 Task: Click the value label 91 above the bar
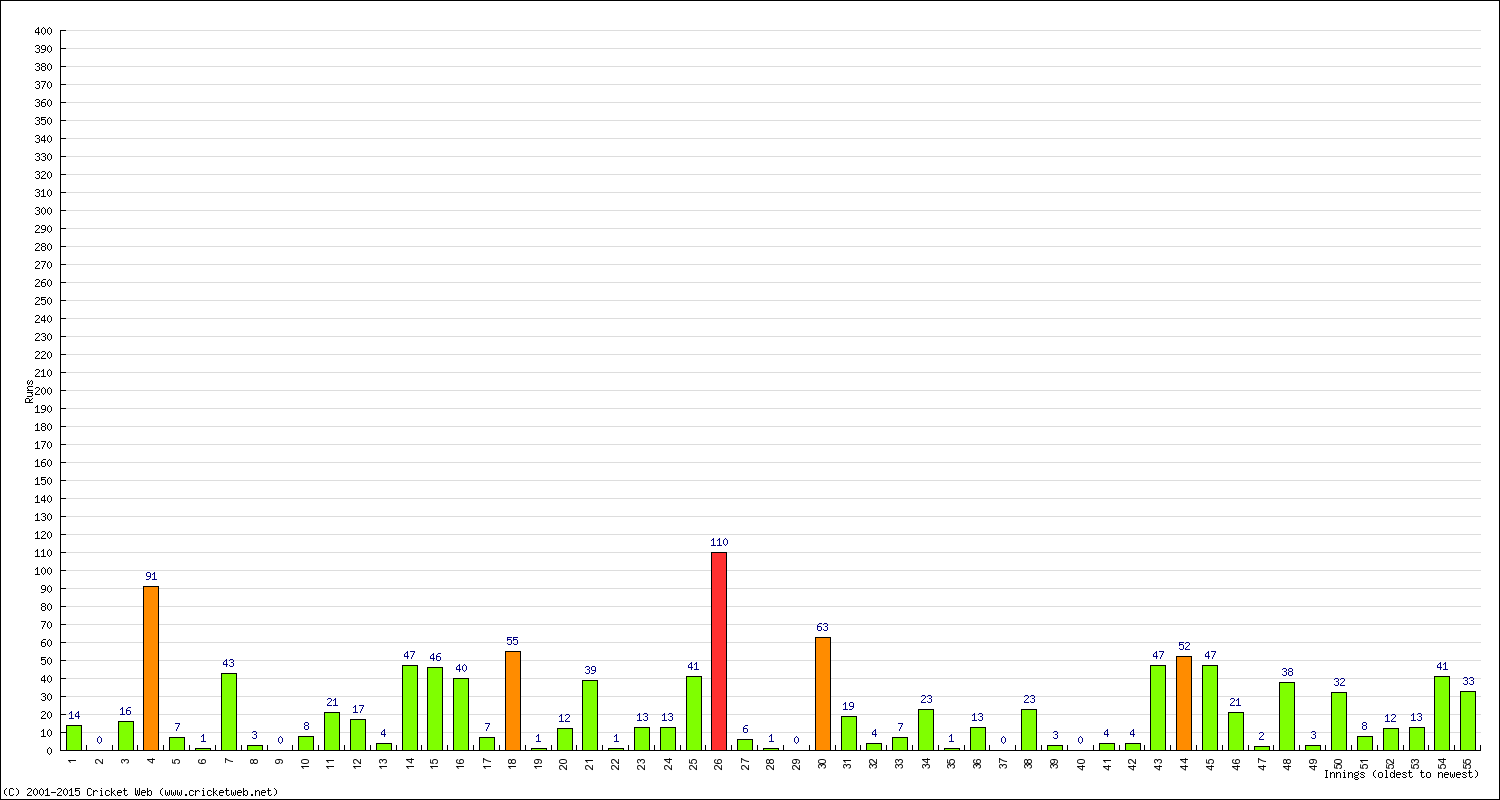(x=151, y=576)
